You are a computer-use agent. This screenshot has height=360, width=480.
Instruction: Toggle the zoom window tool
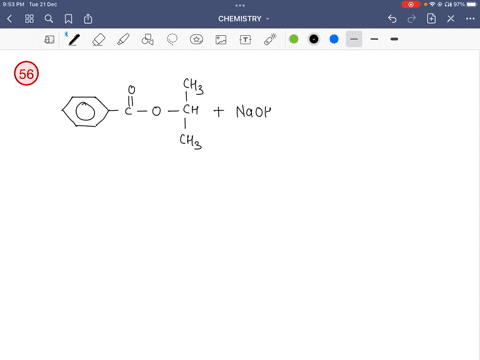coord(49,40)
